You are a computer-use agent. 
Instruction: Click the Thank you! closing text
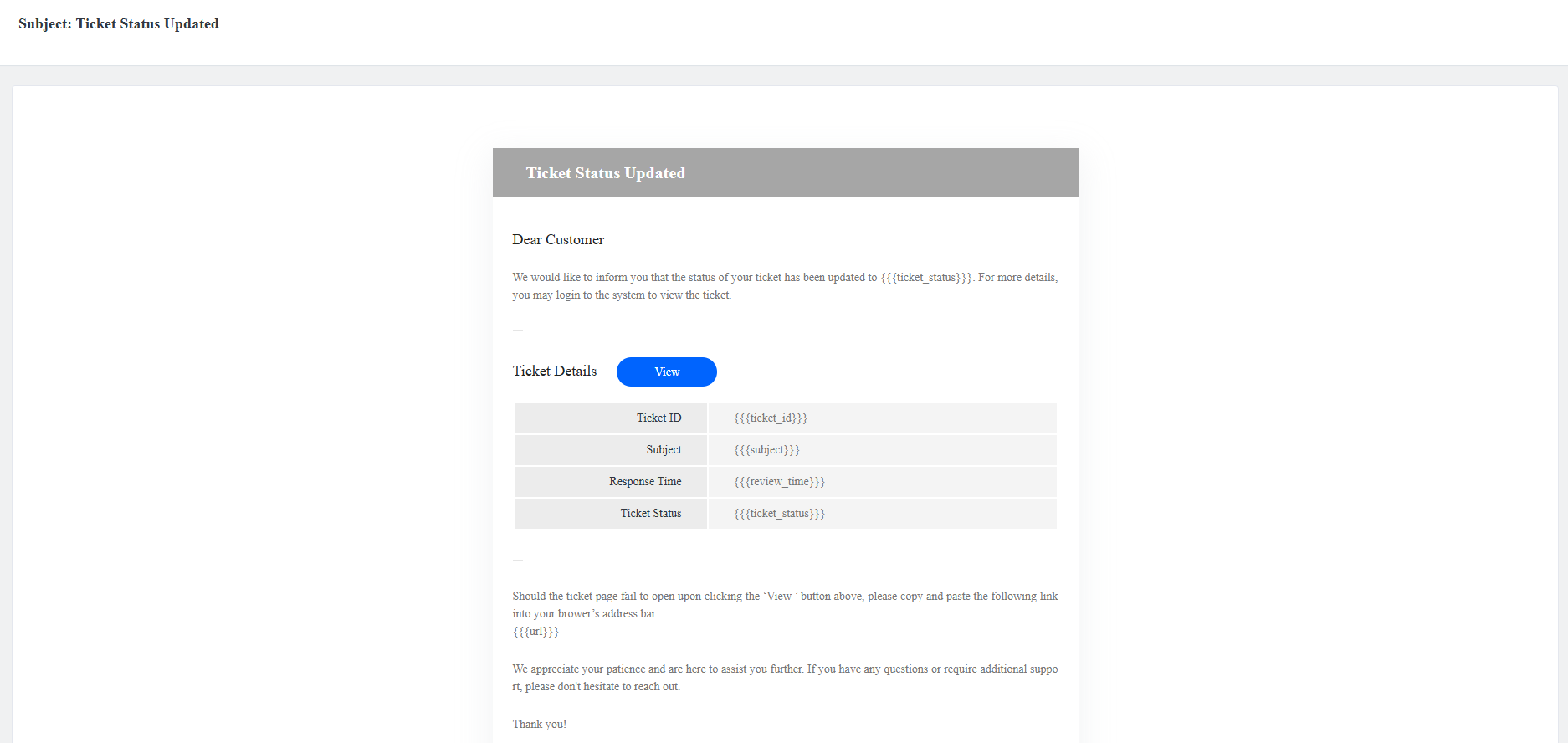(x=540, y=725)
